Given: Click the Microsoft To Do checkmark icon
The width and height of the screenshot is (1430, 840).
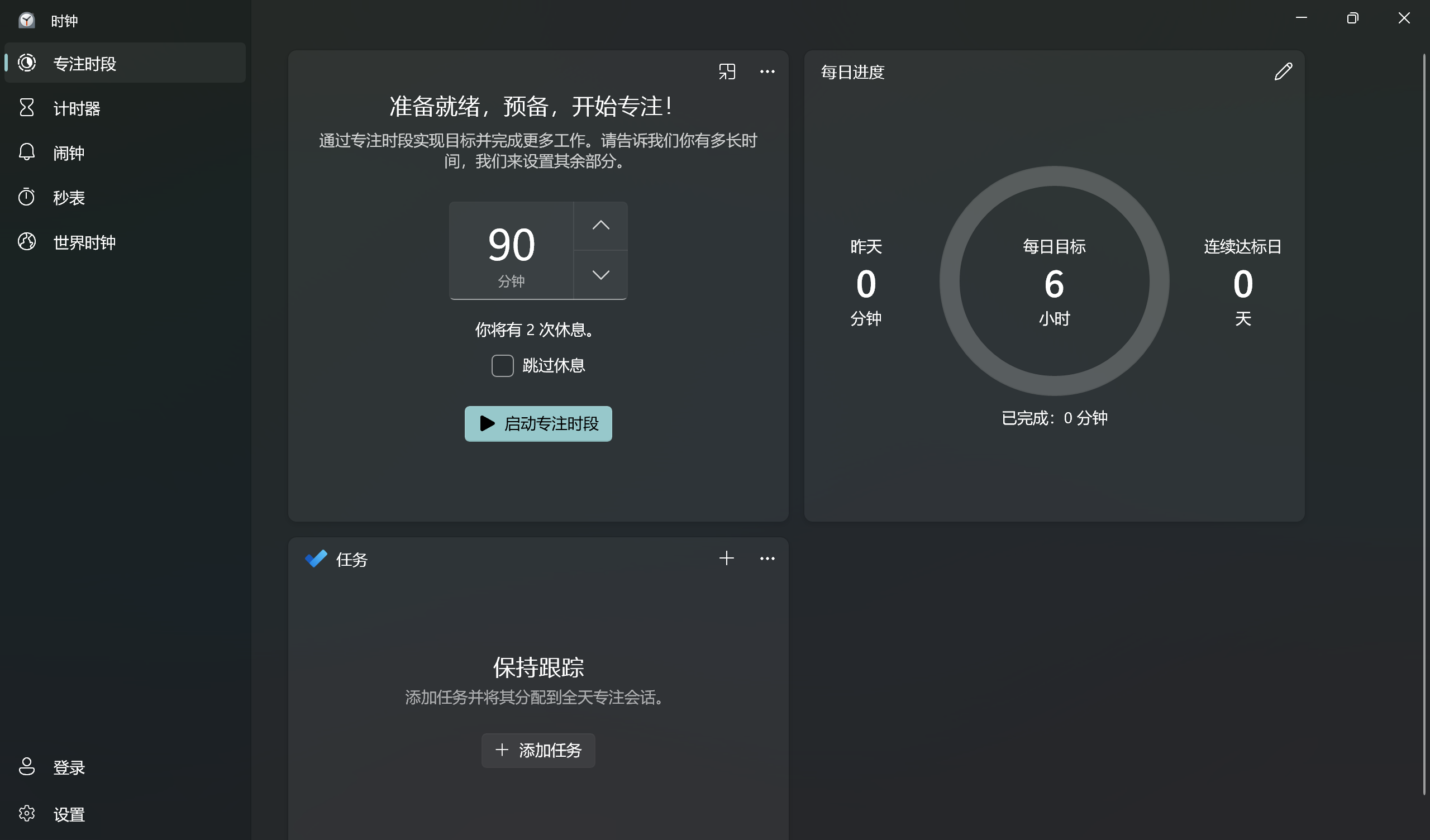Looking at the screenshot, I should pos(316,559).
